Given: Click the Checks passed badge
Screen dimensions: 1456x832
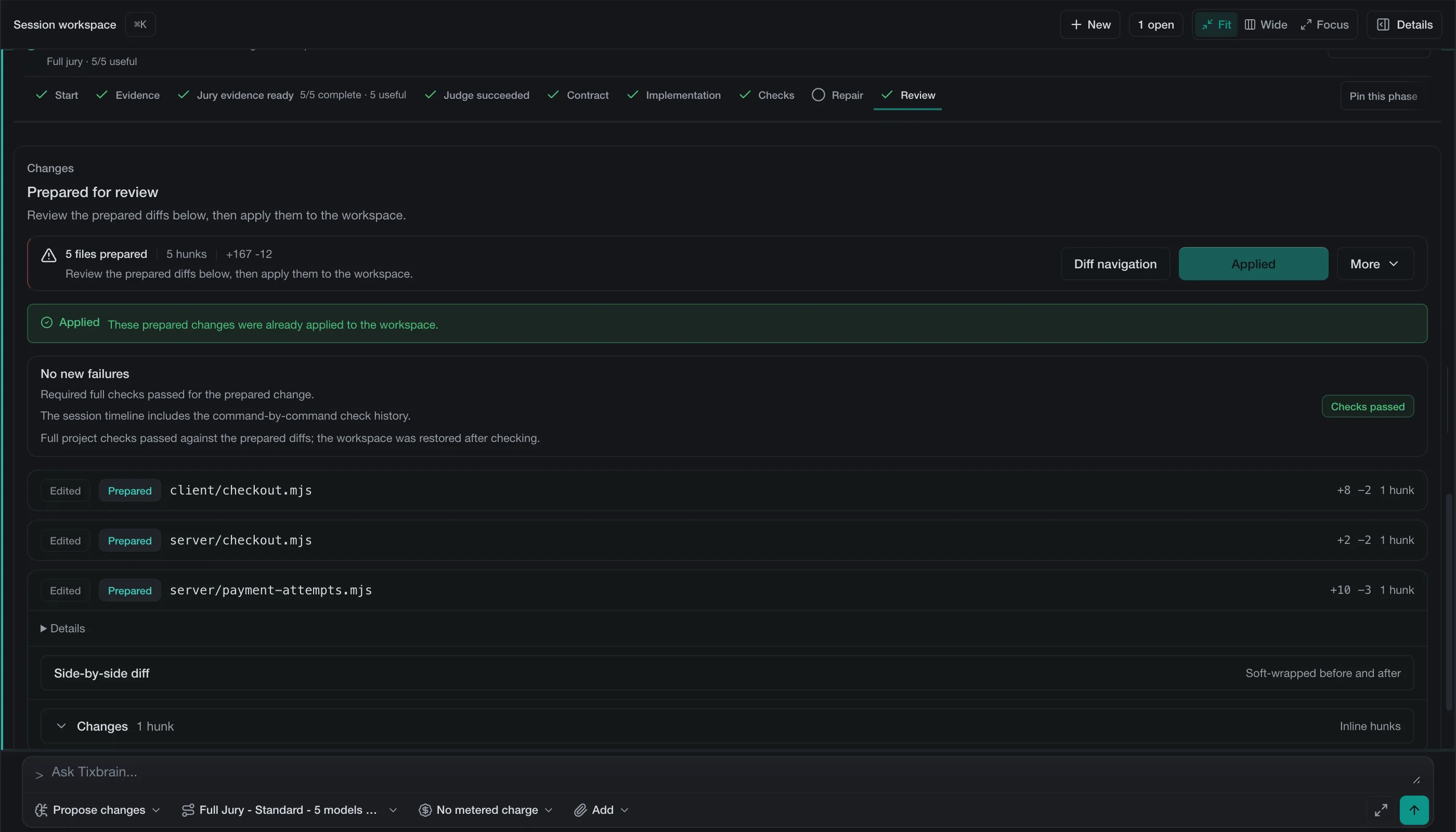Looking at the screenshot, I should coord(1368,406).
